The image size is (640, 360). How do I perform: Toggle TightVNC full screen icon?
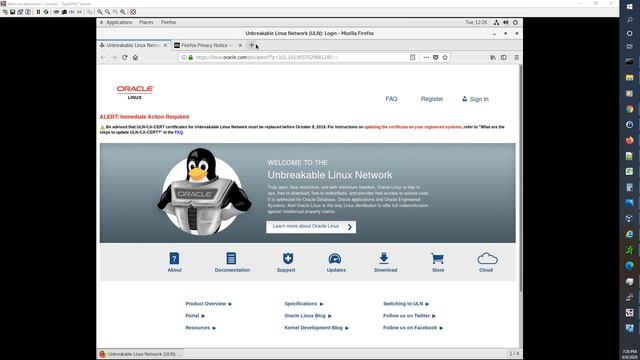coord(133,12)
